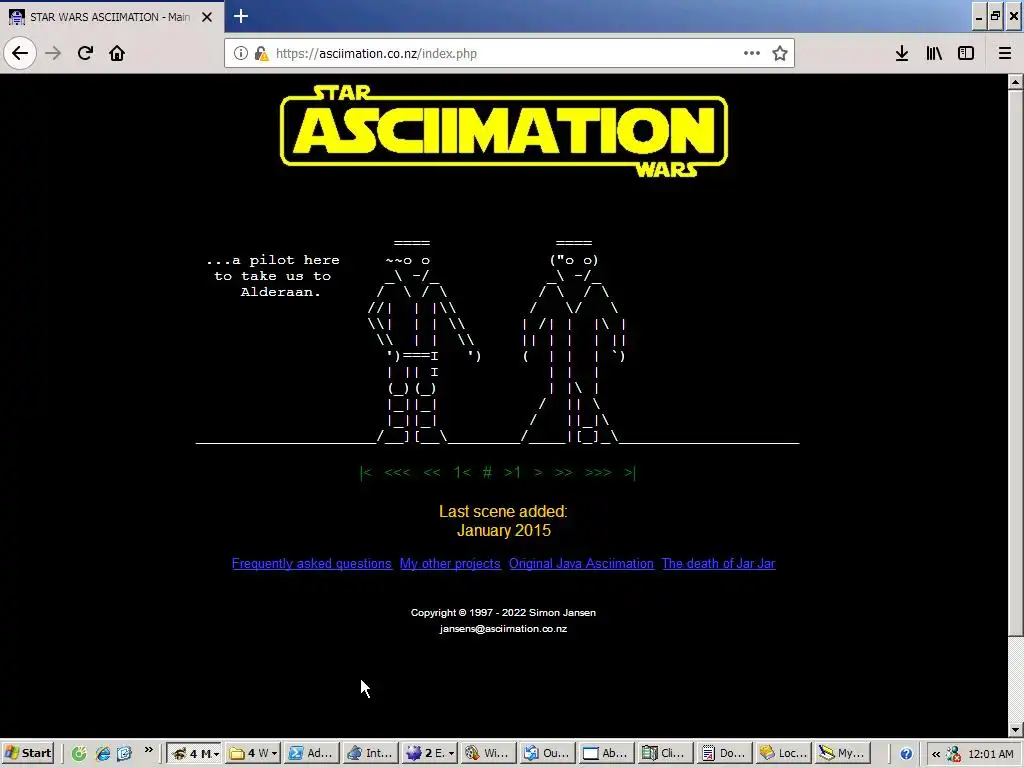Switch to the 'My...' taskbar window
Image resolution: width=1024 pixels, height=768 pixels.
click(x=841, y=753)
